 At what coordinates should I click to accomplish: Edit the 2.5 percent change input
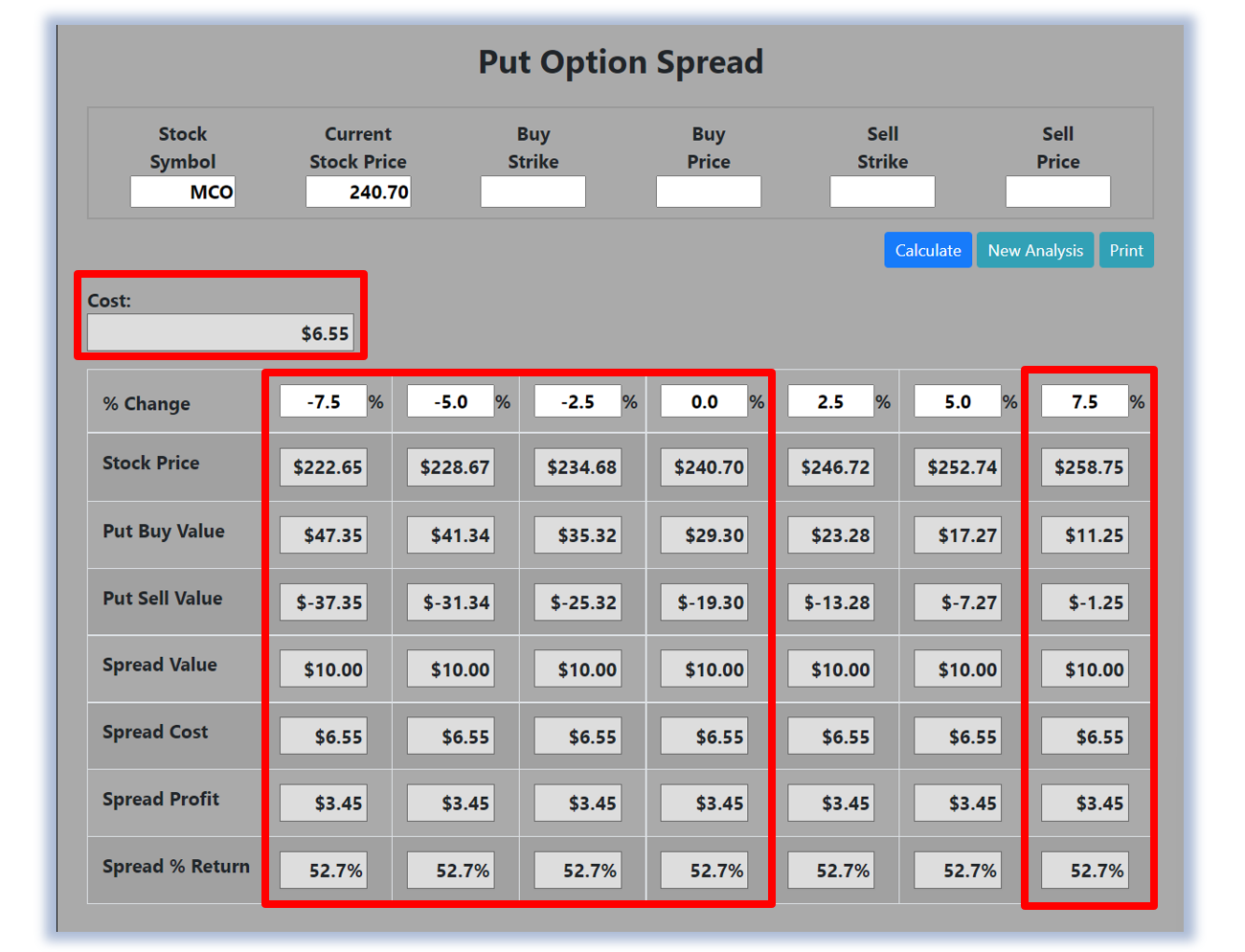tap(830, 402)
